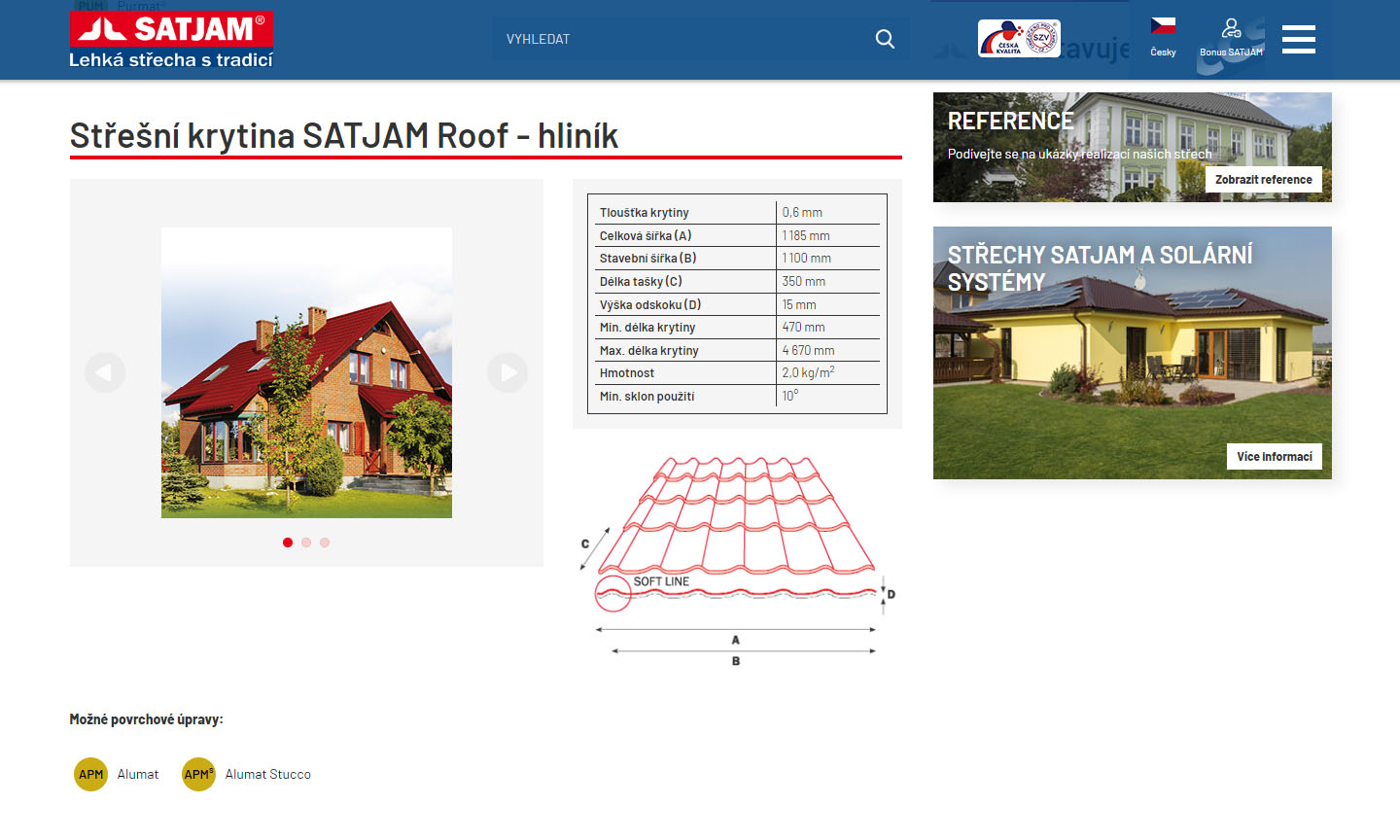Click the APM Alumat surface finish icon
The image size is (1400, 840).
tap(91, 775)
